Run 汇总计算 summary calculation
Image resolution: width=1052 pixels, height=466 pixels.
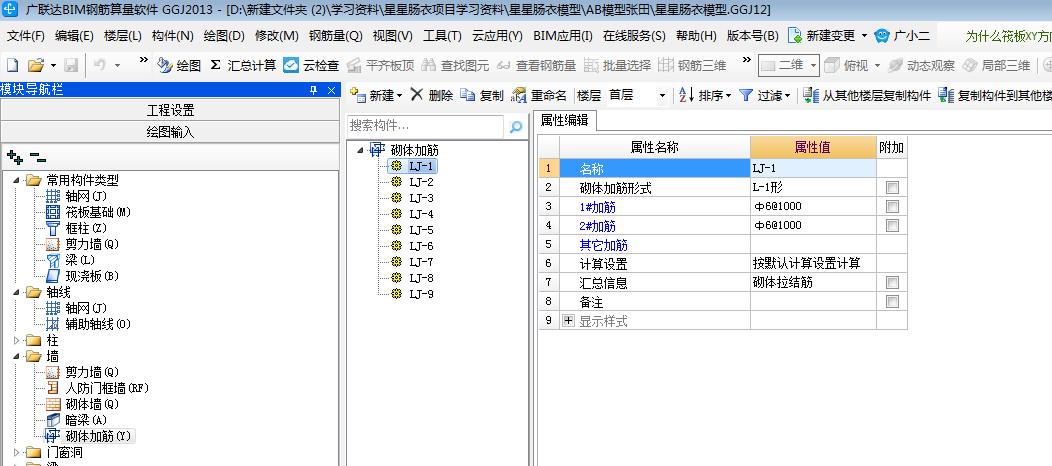point(242,66)
